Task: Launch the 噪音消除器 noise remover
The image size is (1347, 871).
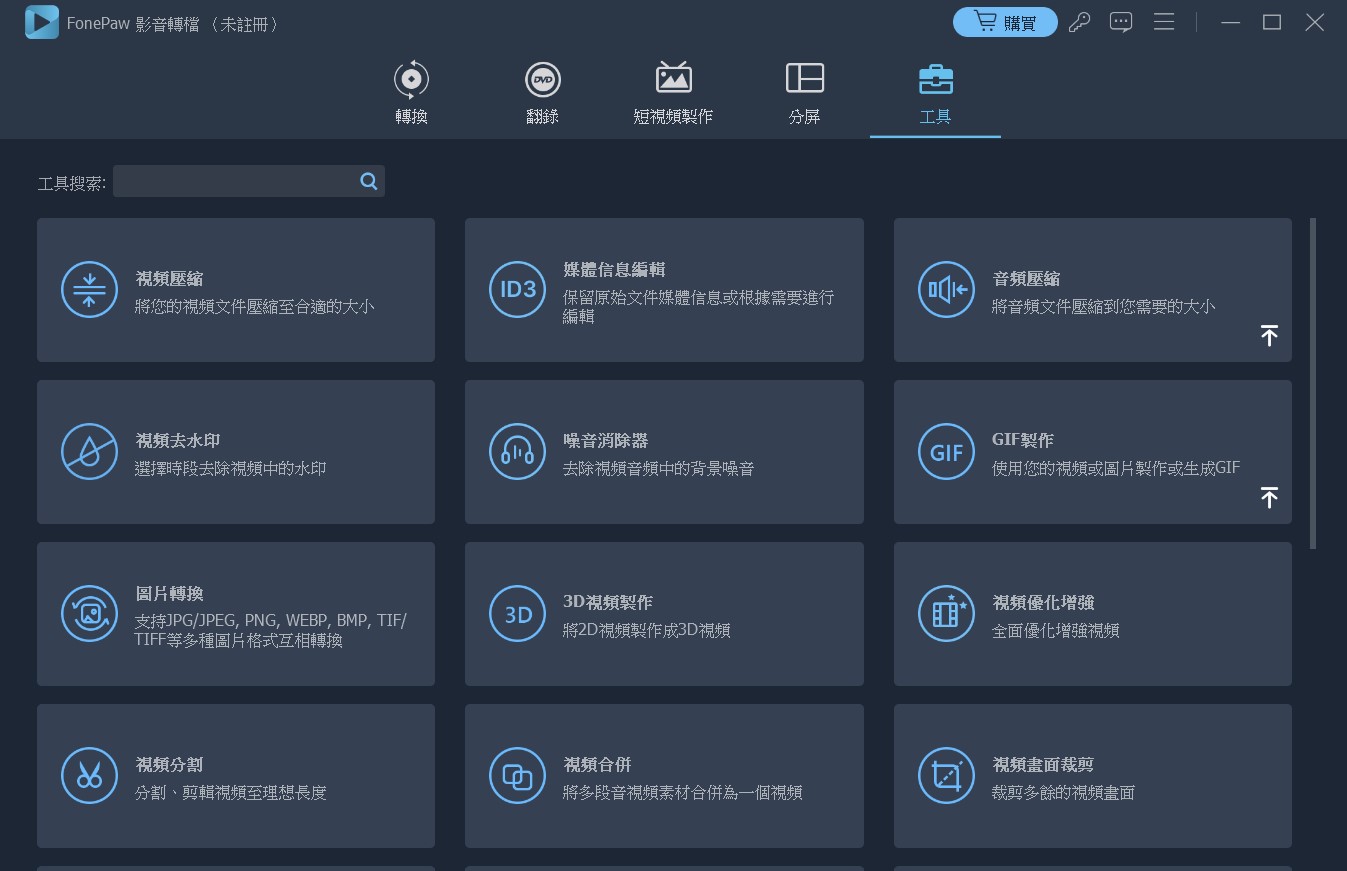Action: [x=664, y=451]
